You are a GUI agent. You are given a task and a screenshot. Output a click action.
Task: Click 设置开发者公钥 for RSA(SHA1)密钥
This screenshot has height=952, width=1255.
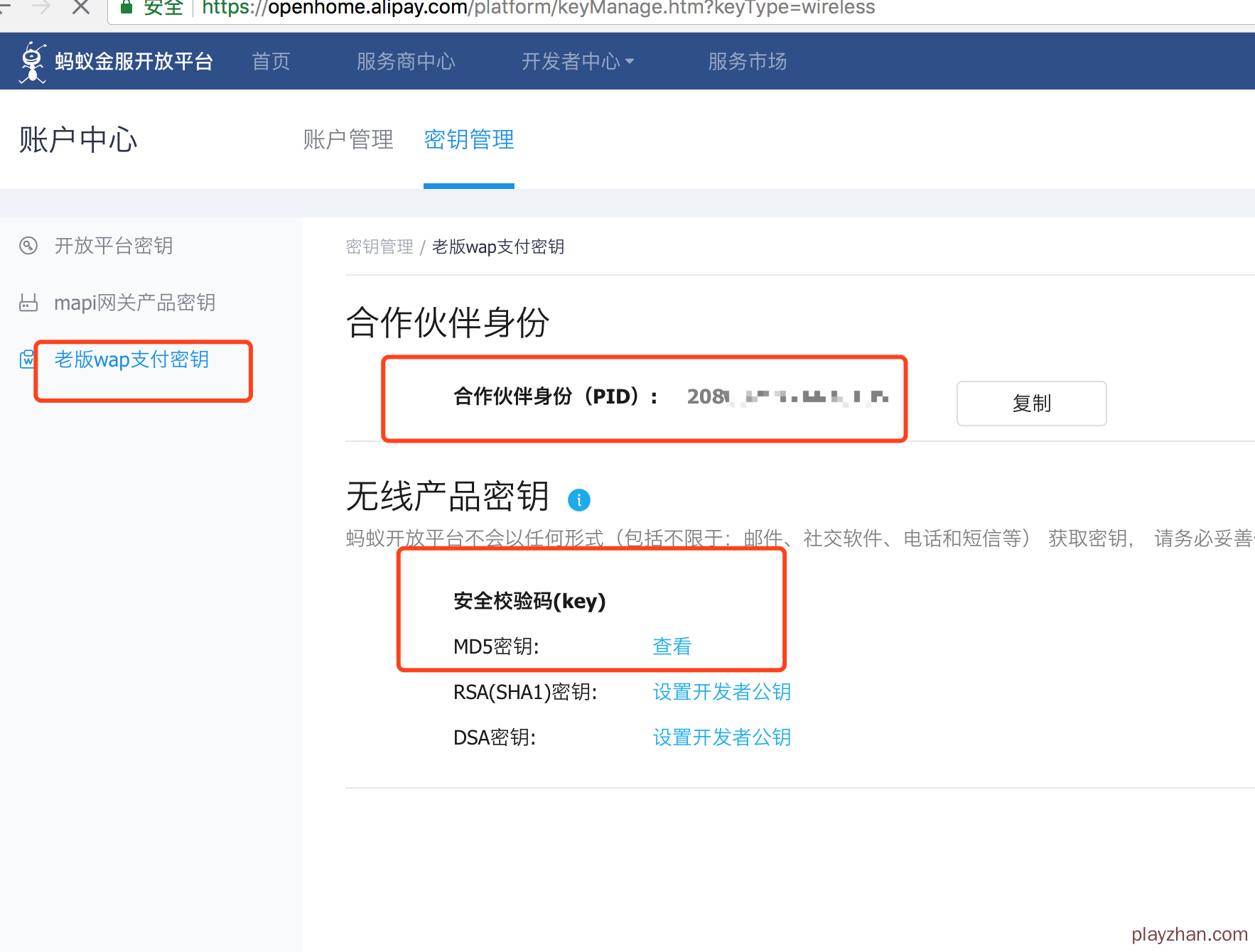721,692
